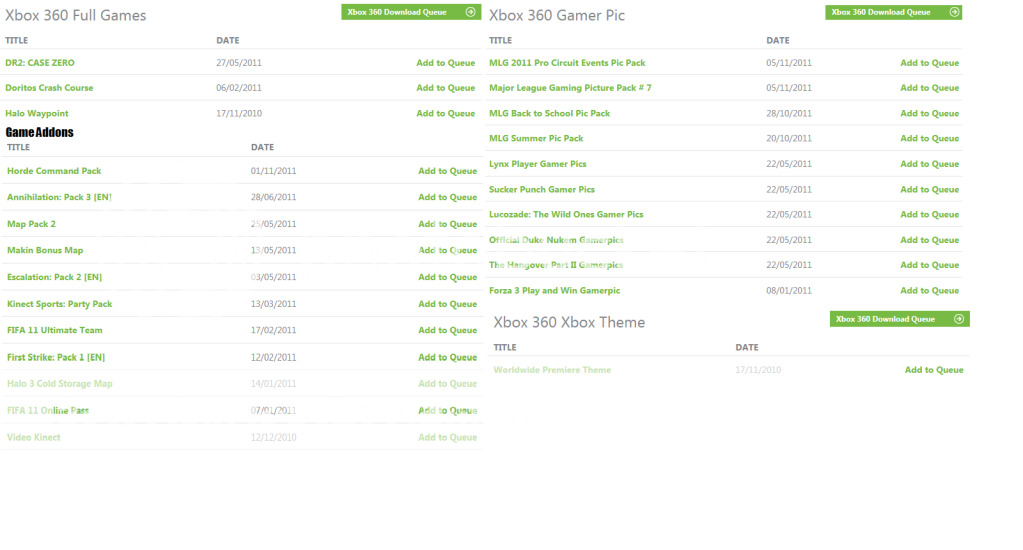Open MLG 2011 Pro Circuit Events Pic Pack

[567, 63]
